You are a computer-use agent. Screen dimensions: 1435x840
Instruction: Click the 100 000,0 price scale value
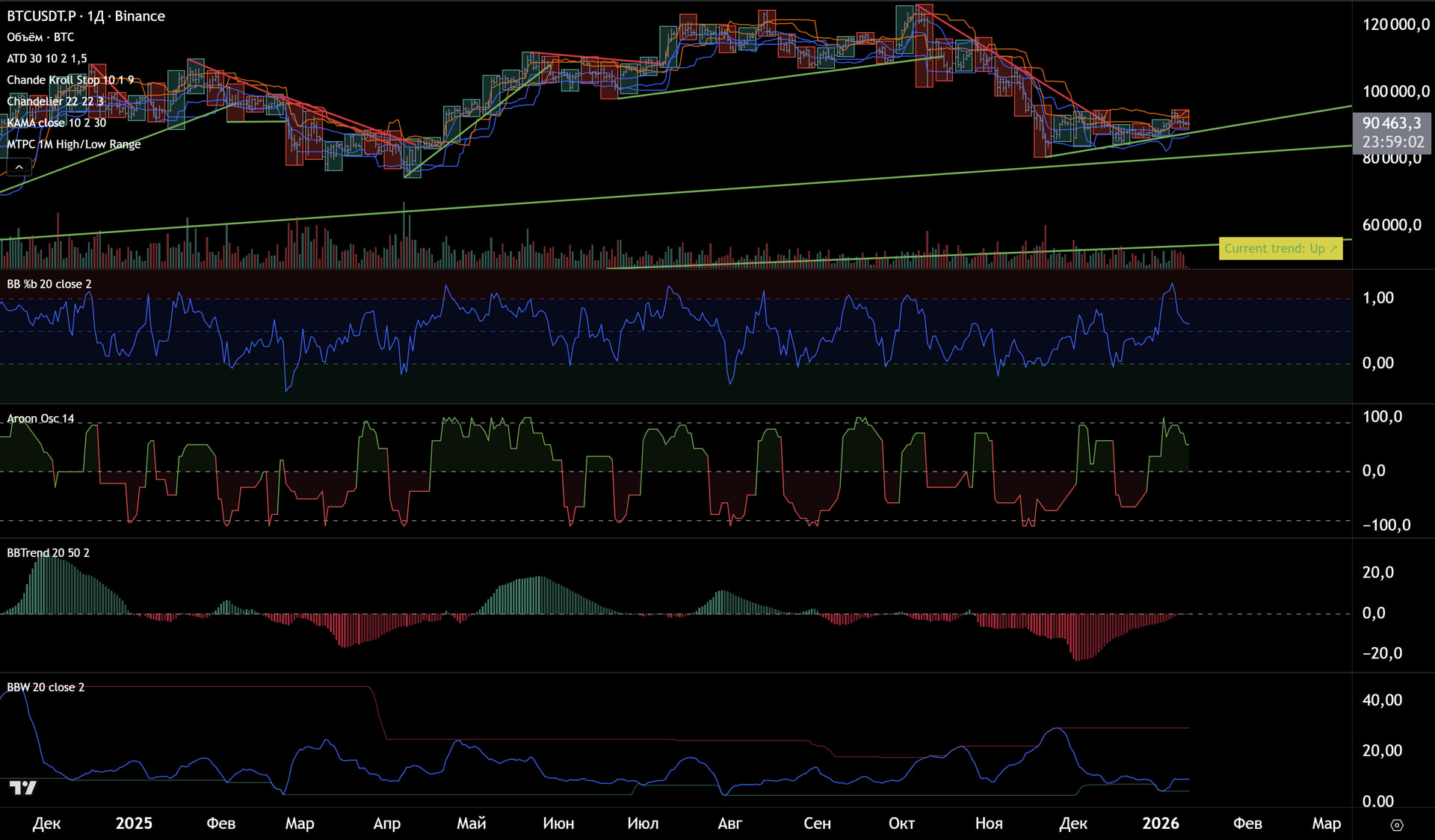click(x=1395, y=91)
